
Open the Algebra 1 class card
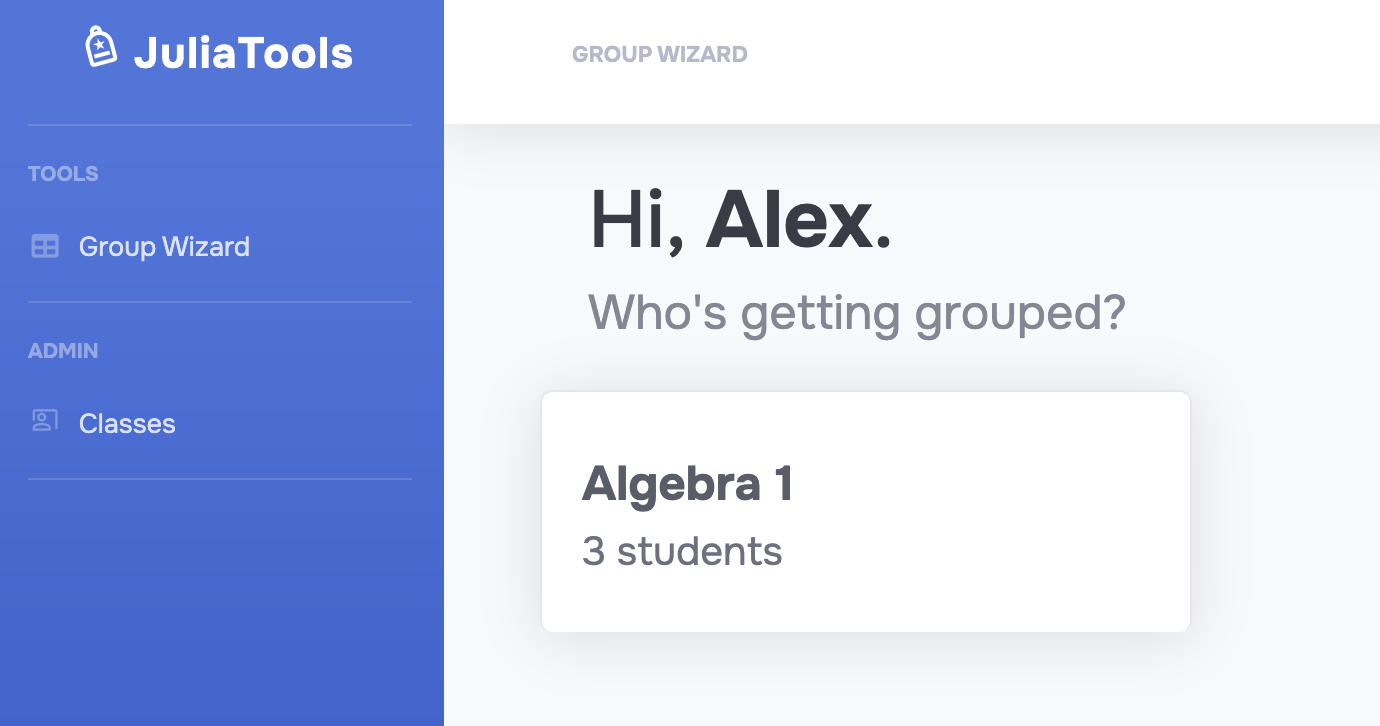[865, 511]
